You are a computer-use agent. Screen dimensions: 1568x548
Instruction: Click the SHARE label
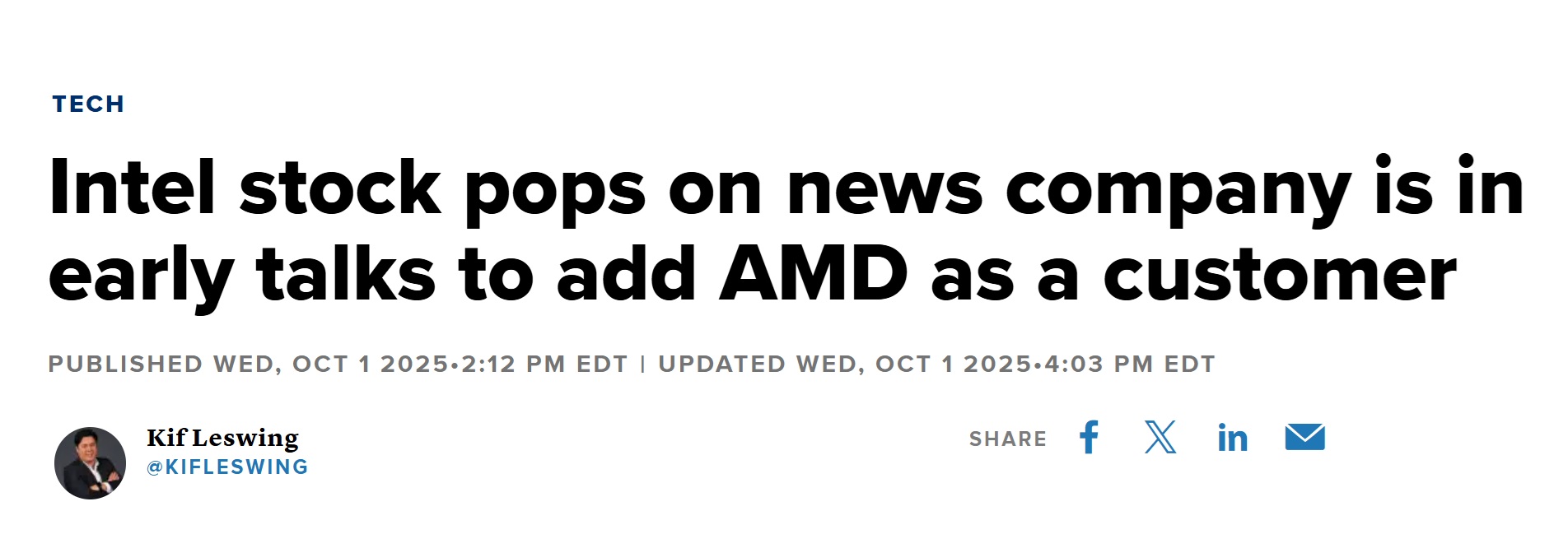(x=1007, y=439)
